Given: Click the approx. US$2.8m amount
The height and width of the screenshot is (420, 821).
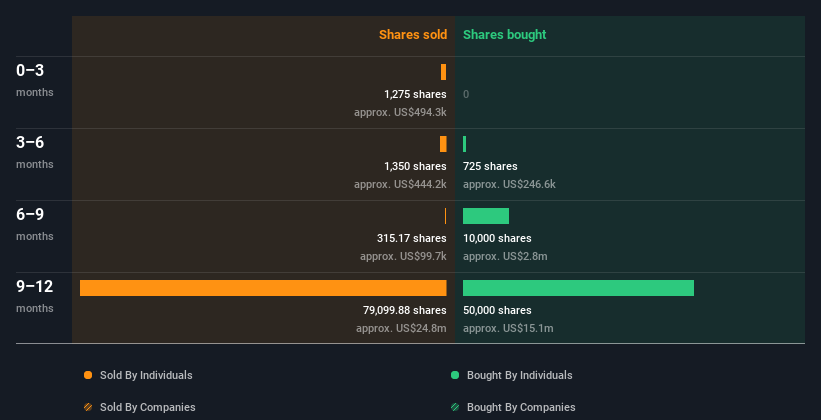Looking at the screenshot, I should tap(505, 256).
